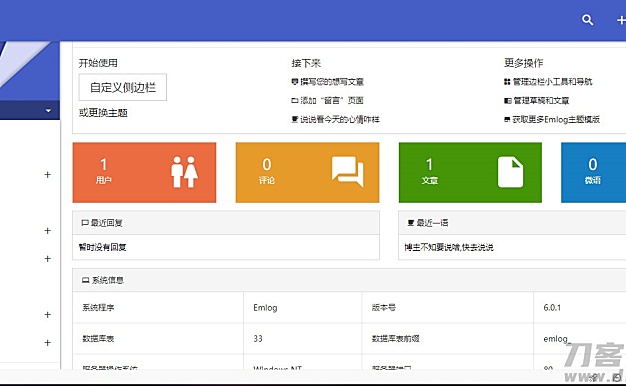This screenshot has width=626, height=386.
Task: Open the 或更换主题 link
Action: click(103, 113)
